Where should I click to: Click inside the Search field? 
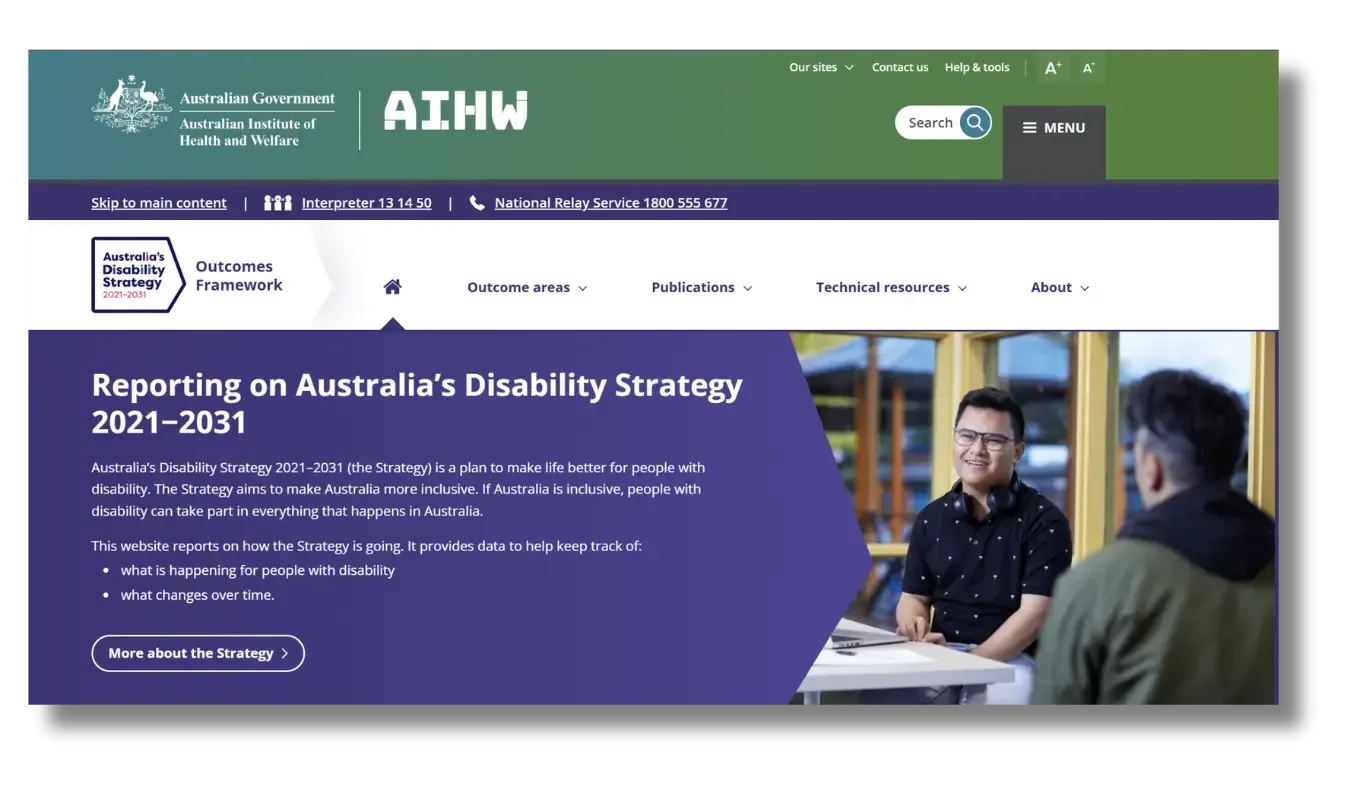(x=929, y=122)
